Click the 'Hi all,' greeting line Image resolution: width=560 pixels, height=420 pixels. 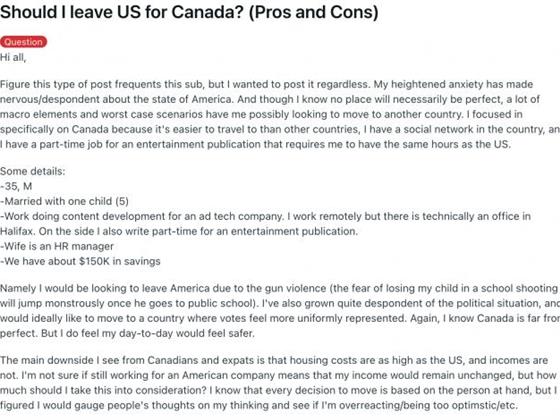(x=13, y=57)
